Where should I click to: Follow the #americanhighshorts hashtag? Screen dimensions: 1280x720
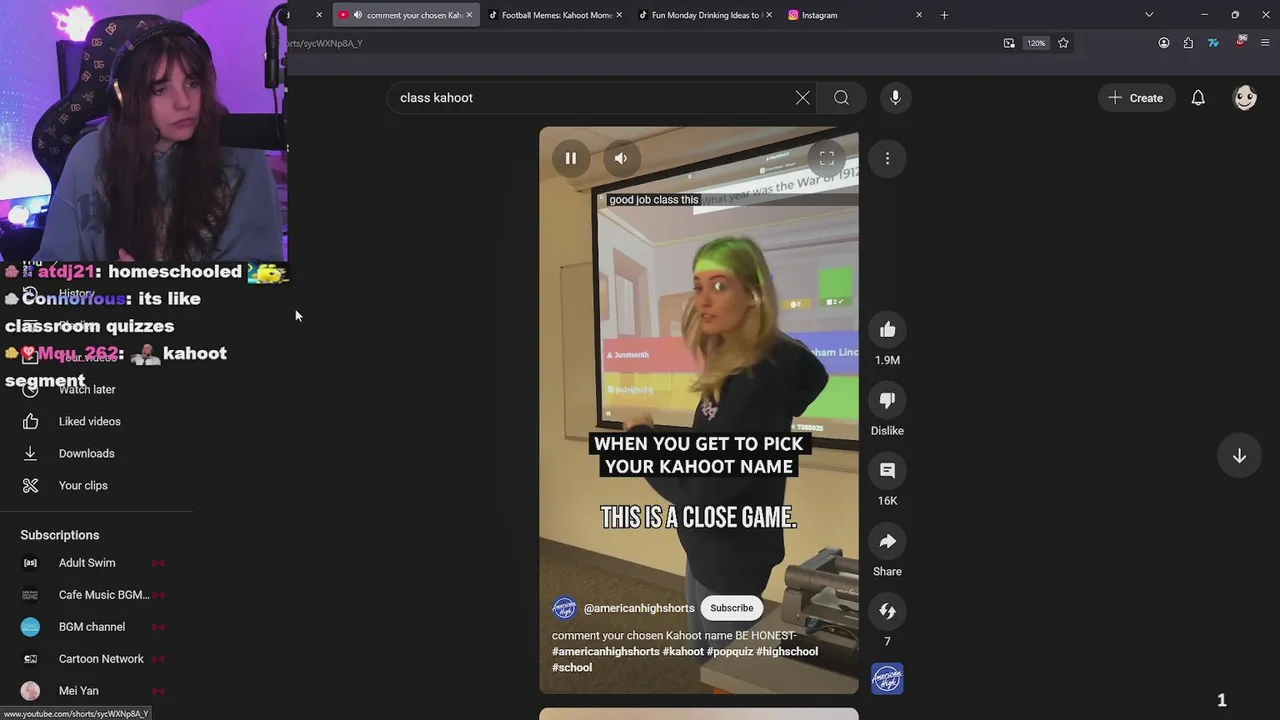pyautogui.click(x=606, y=651)
